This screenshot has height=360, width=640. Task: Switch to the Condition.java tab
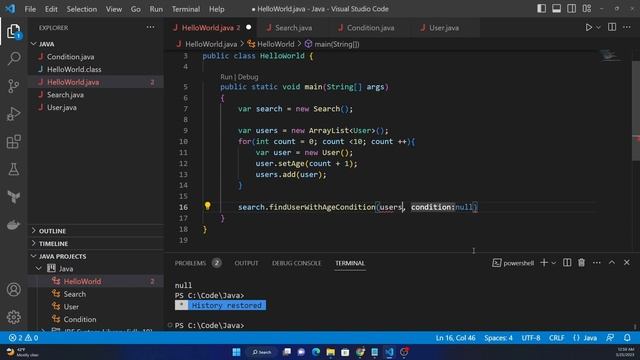371,28
